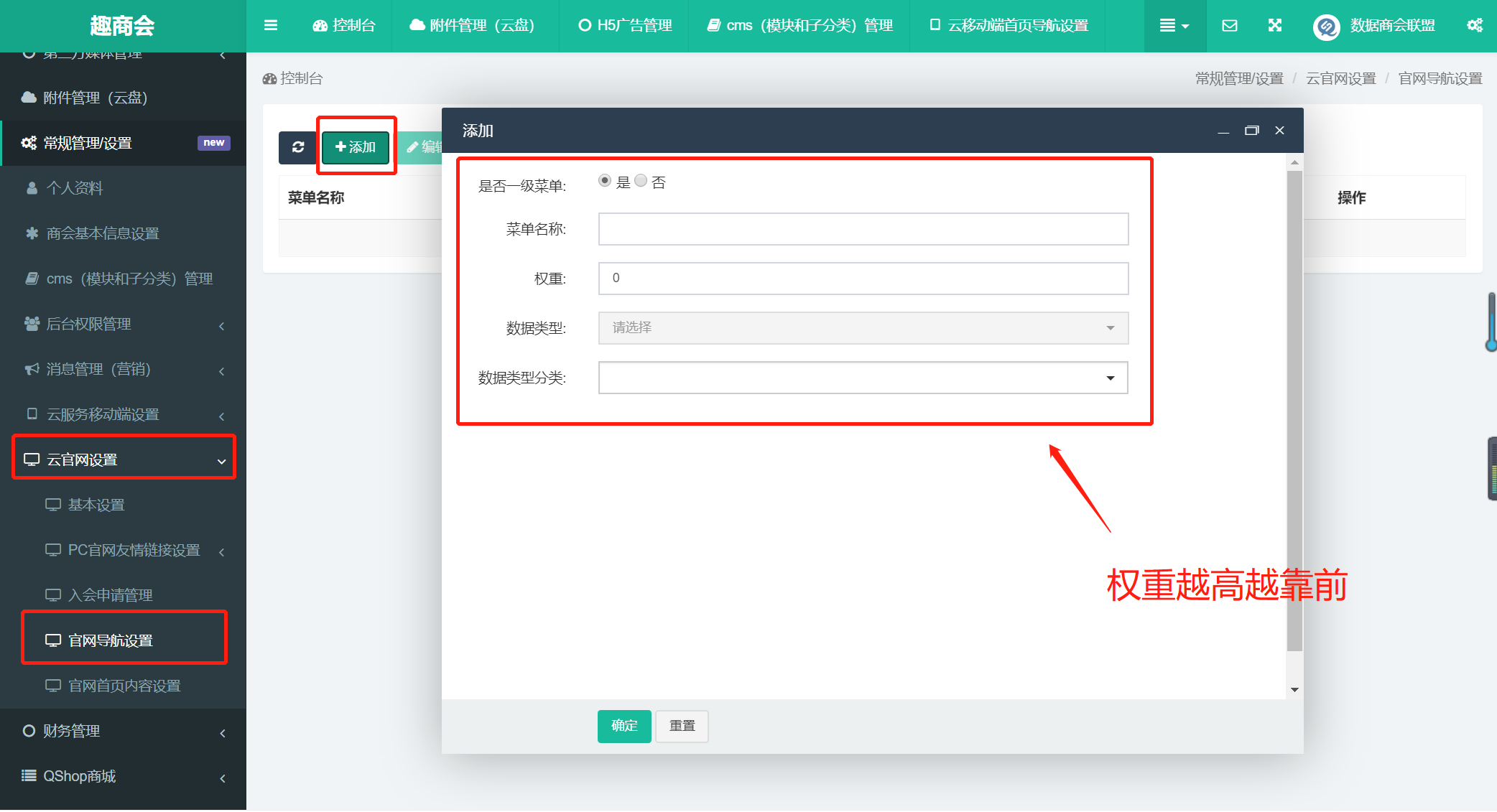Open the 数据类型分类 dropdown
The width and height of the screenshot is (1497, 812).
pyautogui.click(x=863, y=378)
